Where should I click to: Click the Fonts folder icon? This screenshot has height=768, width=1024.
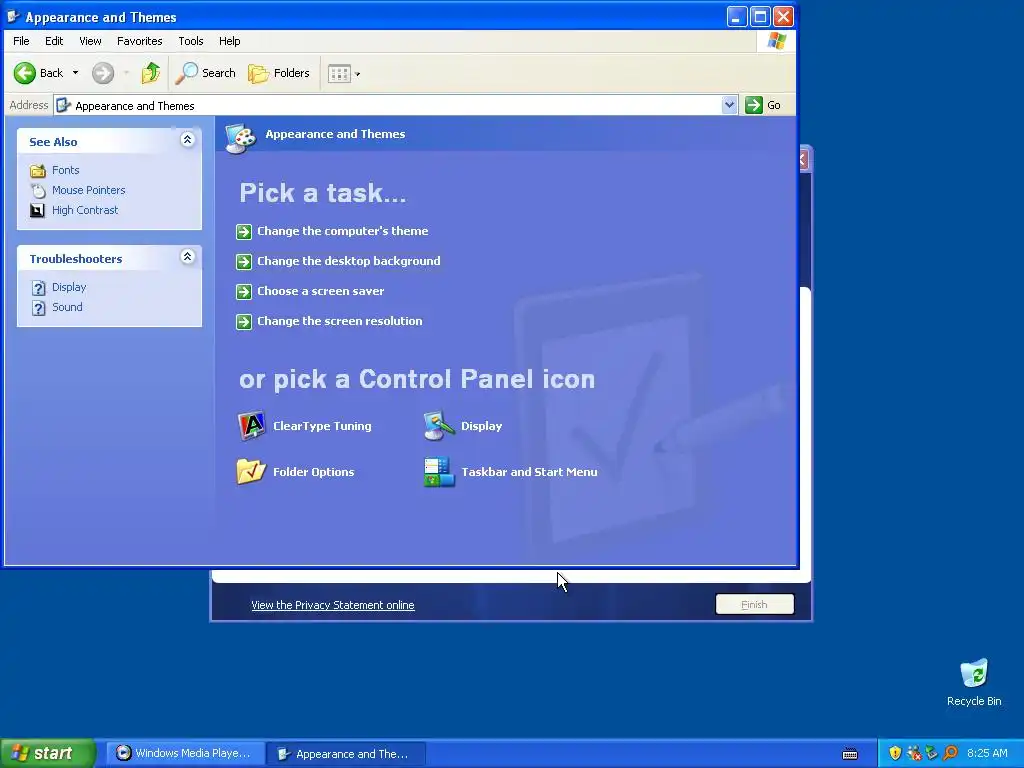38,170
